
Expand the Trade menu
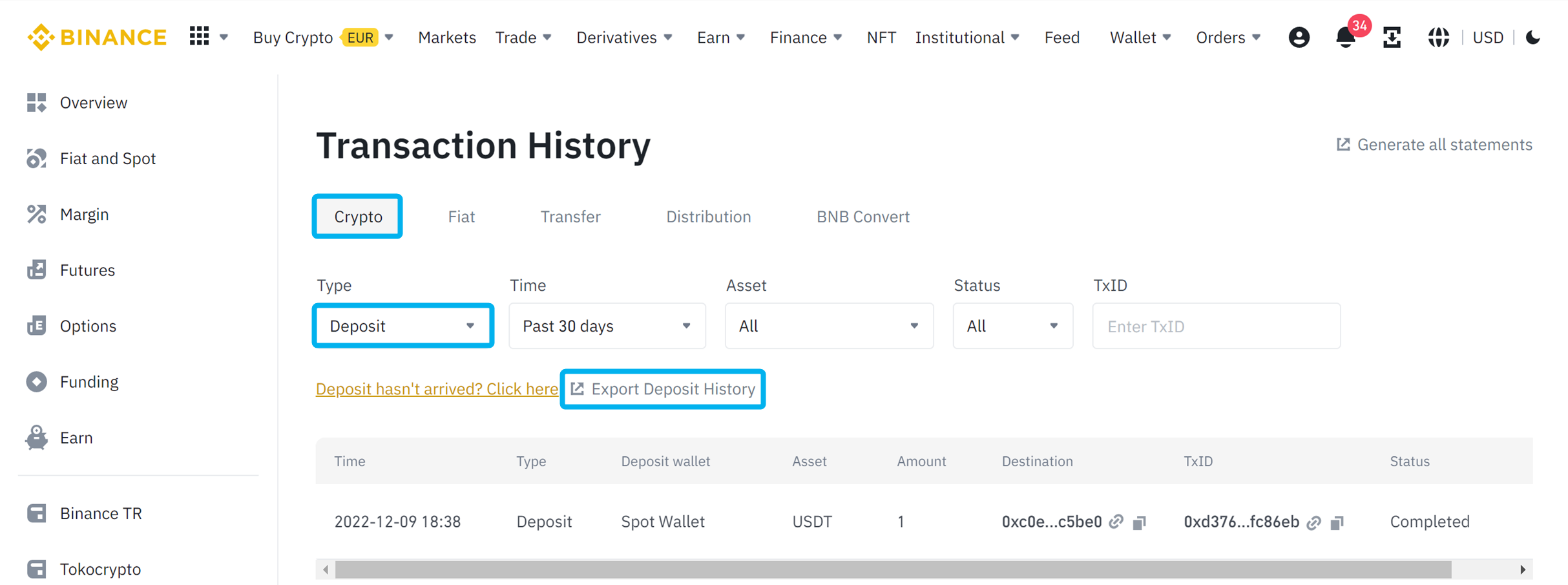tap(547, 37)
